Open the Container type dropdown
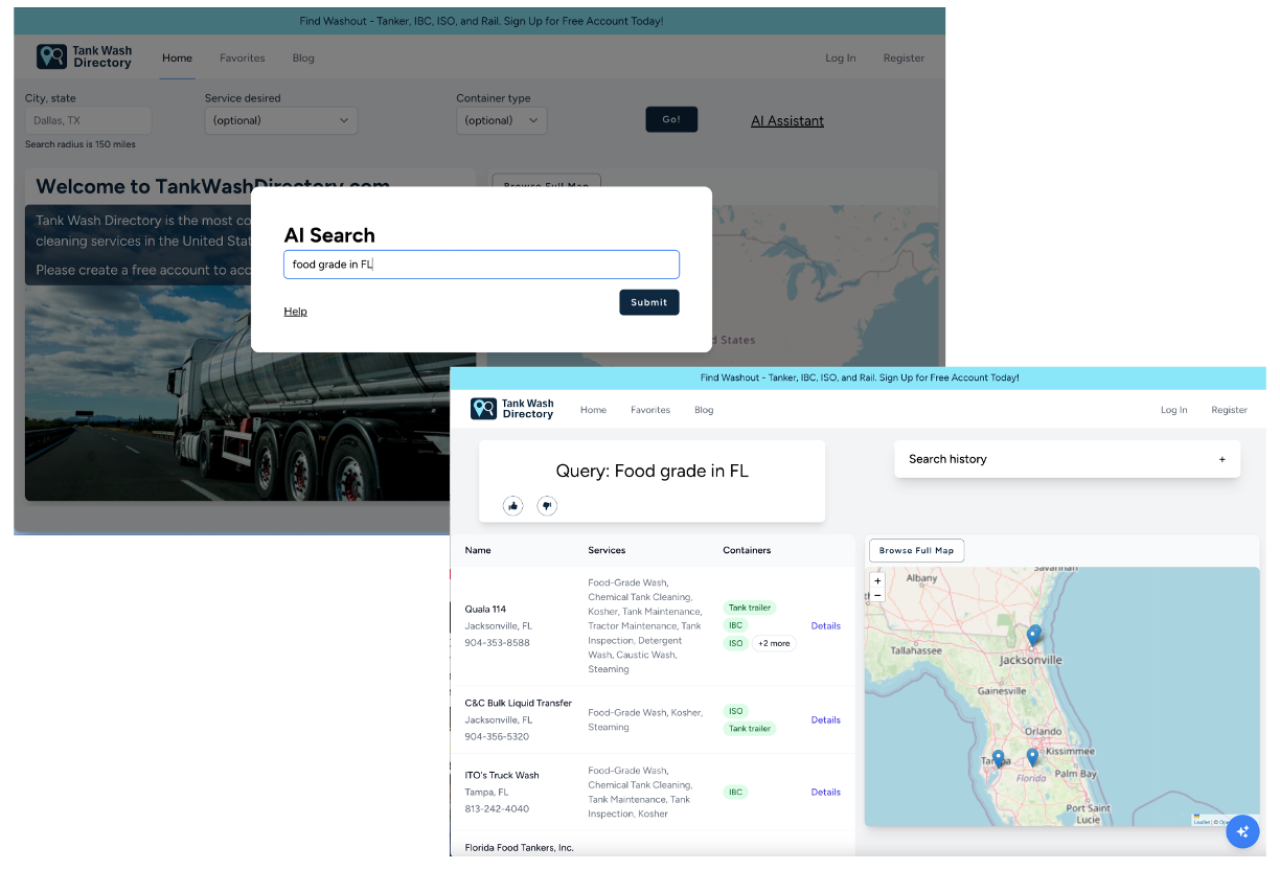This screenshot has height=870, width=1280. pos(501,121)
